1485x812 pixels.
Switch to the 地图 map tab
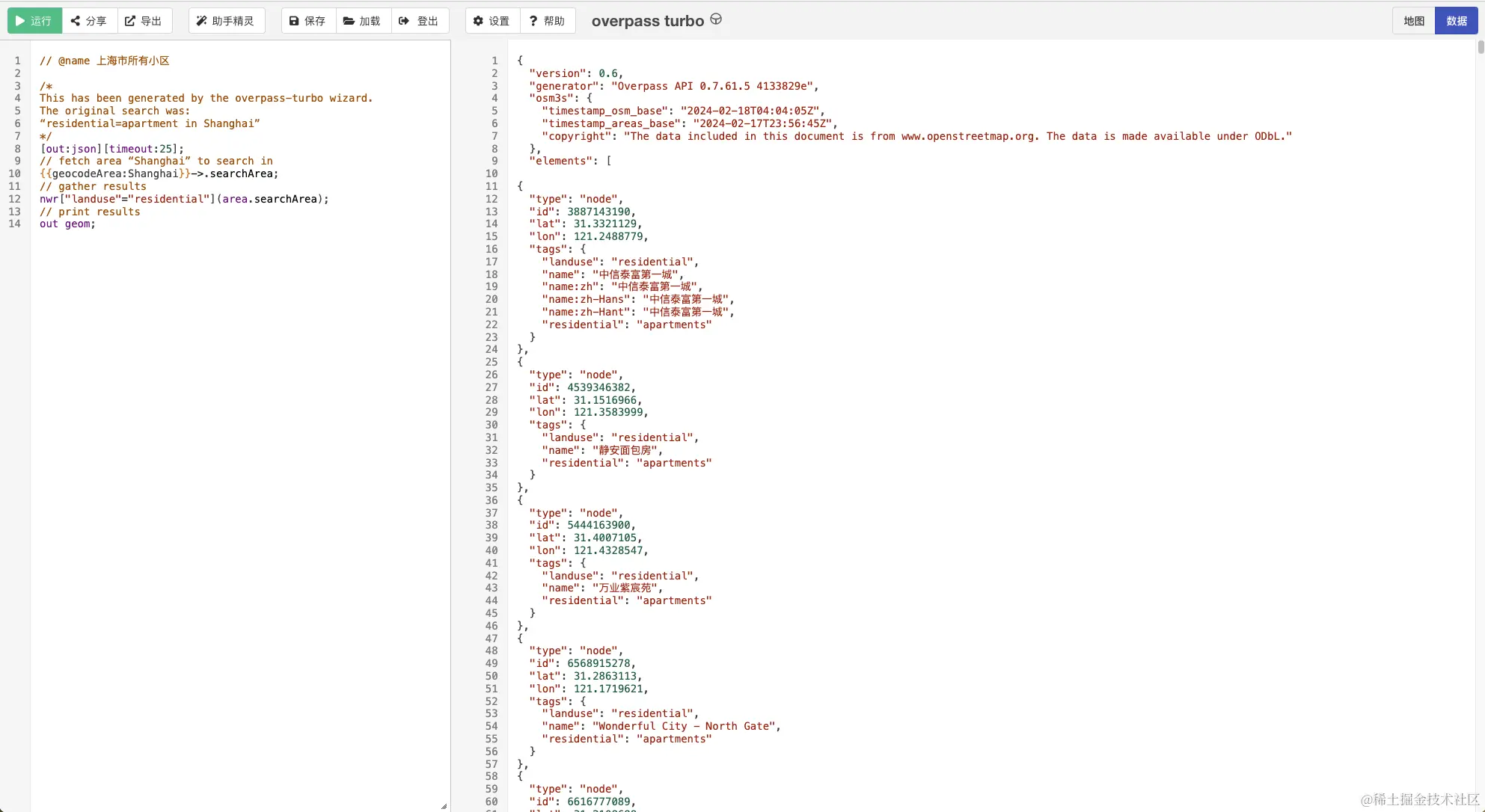point(1413,21)
